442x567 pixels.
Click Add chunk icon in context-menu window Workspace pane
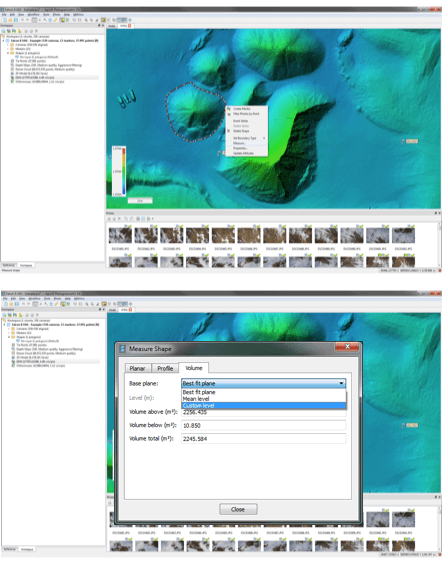coord(3,31)
